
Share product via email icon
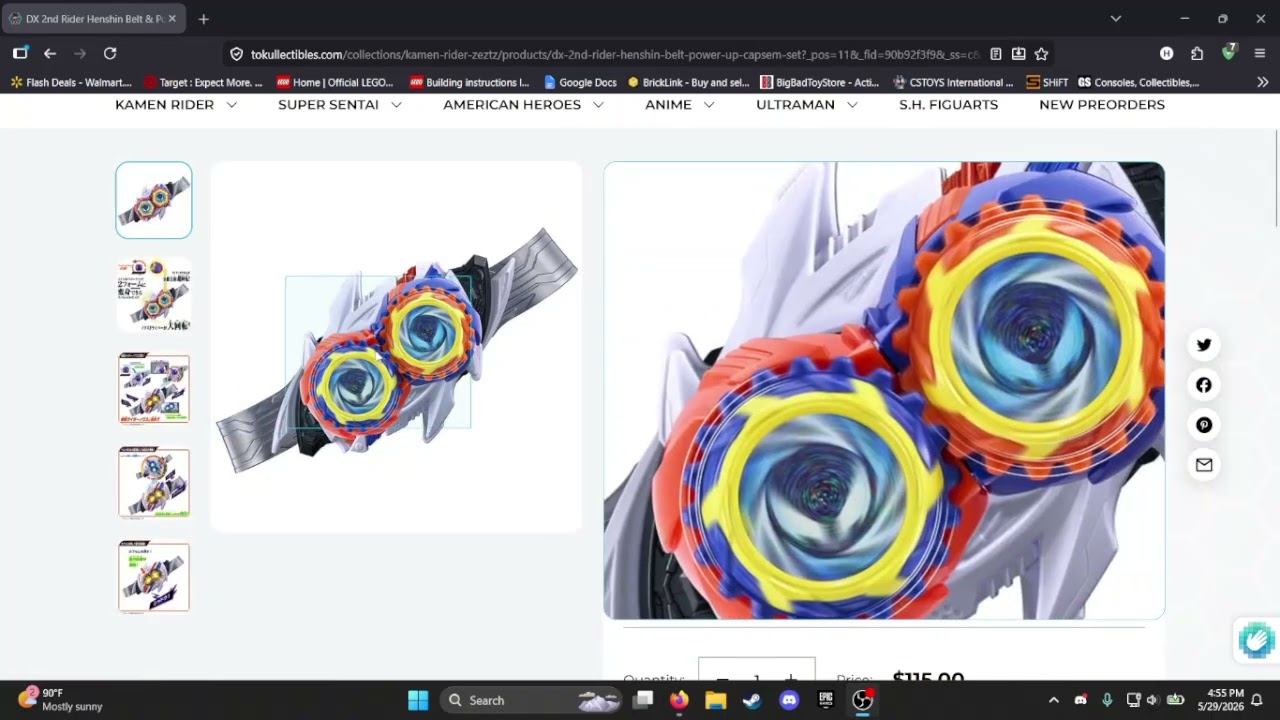coord(1204,465)
